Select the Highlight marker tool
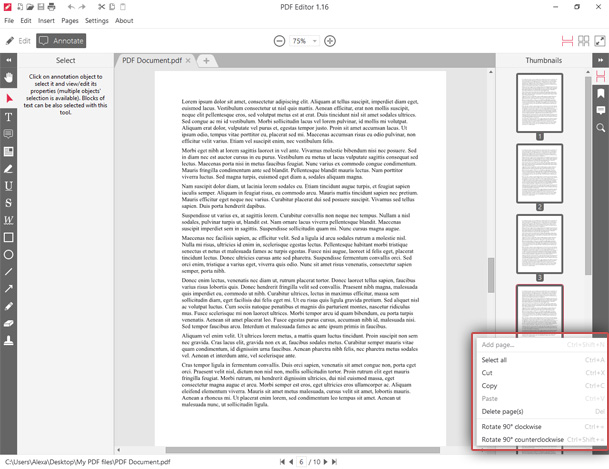Screen dimensions: 609x469 coord(9,168)
